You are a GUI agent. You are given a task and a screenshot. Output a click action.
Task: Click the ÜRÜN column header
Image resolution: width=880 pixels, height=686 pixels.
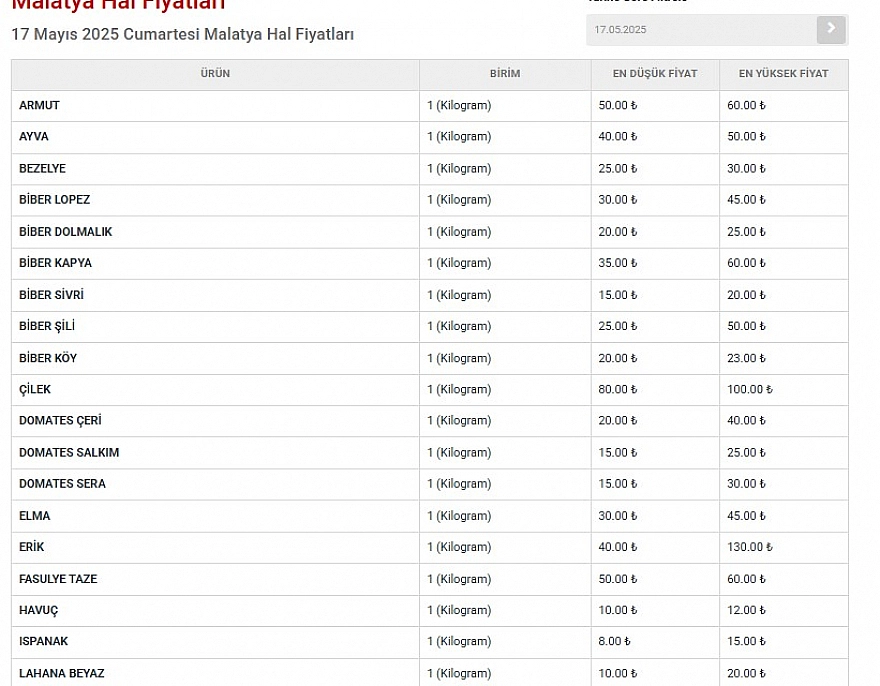tap(215, 74)
